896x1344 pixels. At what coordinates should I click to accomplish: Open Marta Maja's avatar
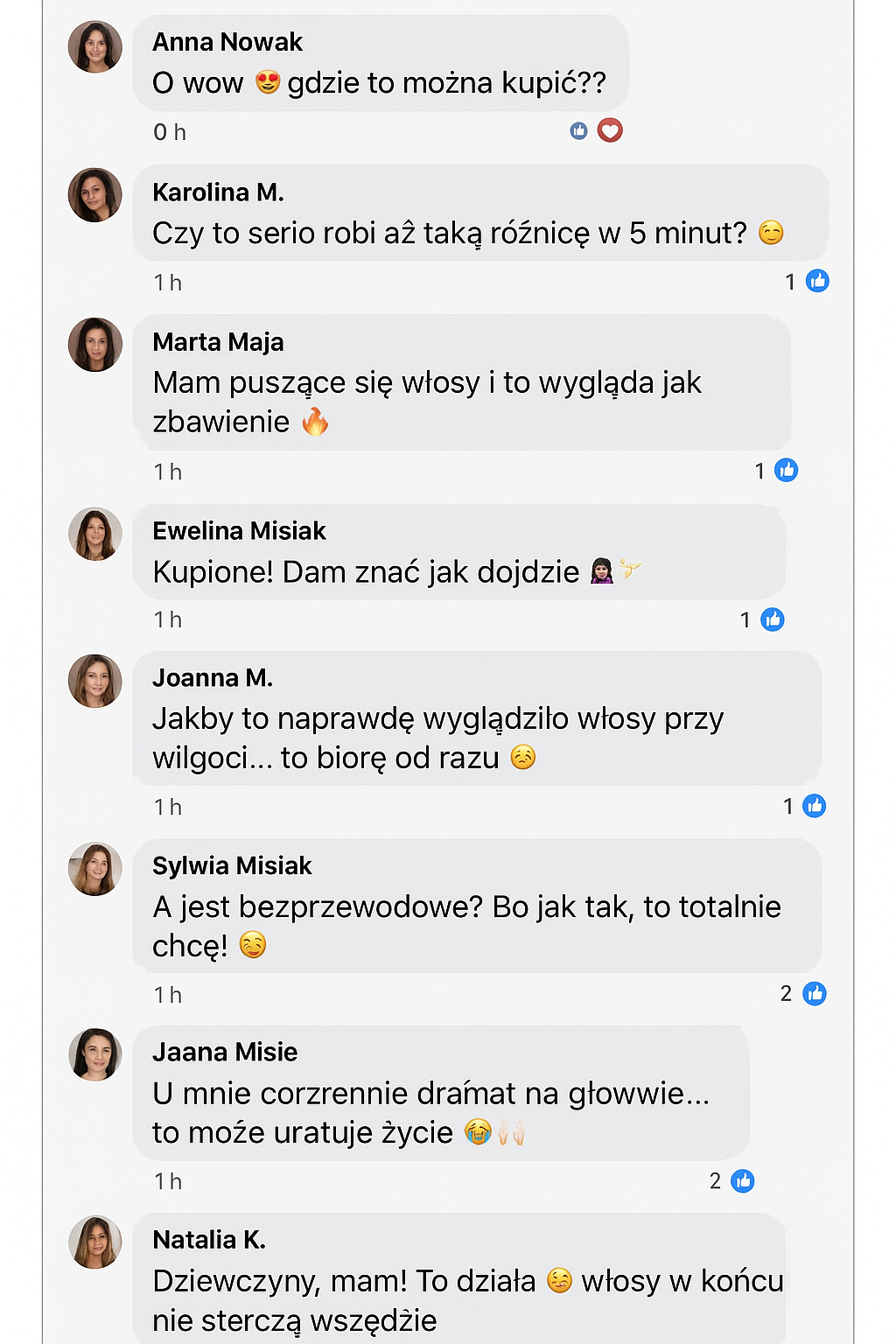click(x=95, y=345)
